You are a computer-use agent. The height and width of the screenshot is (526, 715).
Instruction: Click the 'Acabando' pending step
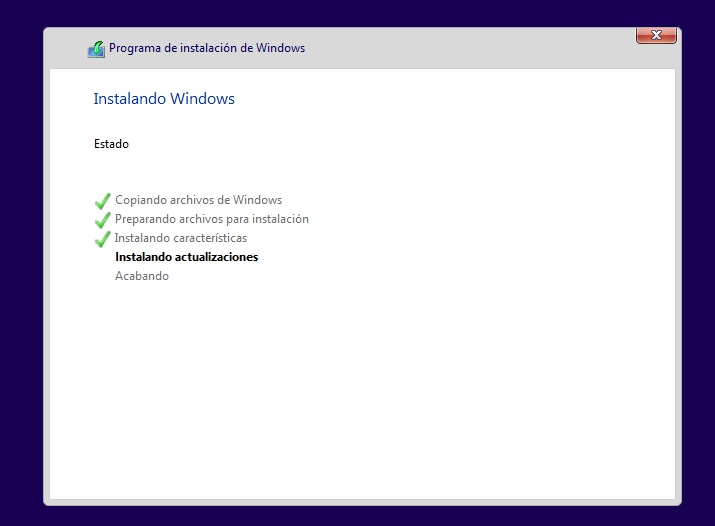[x=142, y=276]
